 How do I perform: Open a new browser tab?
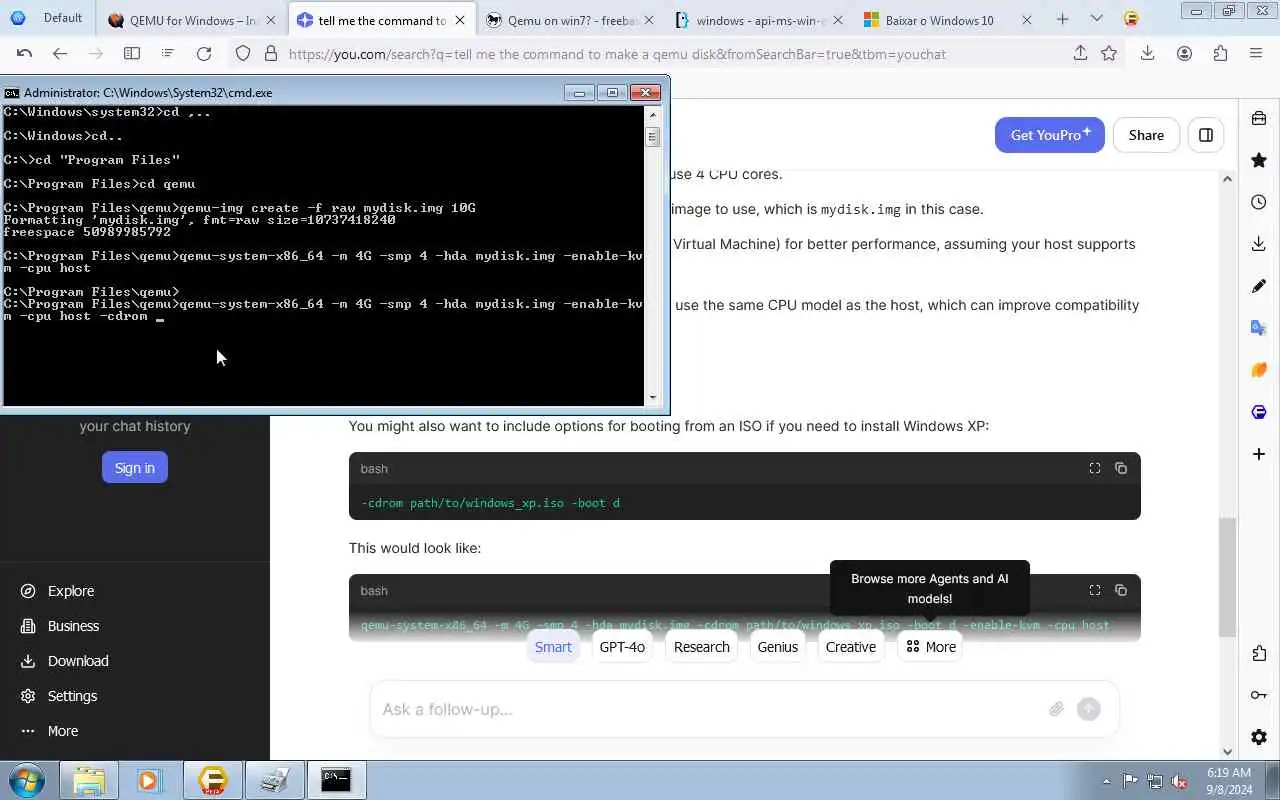1062,19
